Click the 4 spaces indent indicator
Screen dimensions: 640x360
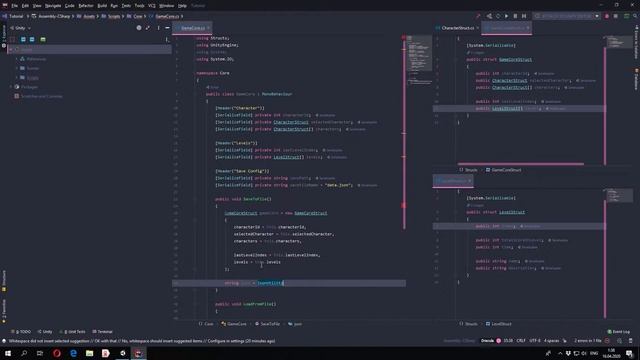pyautogui.click(x=551, y=341)
